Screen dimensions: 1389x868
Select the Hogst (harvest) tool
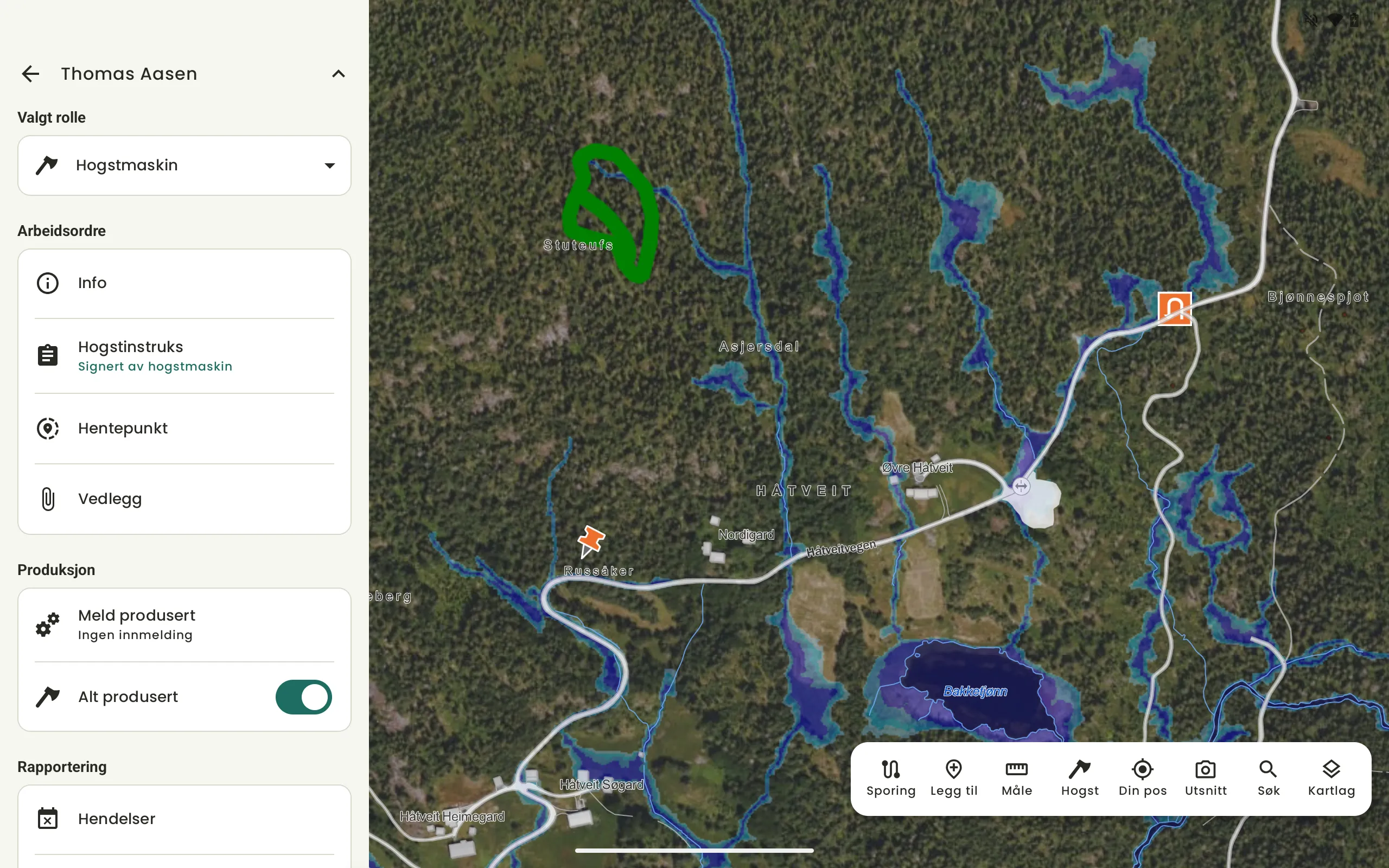tap(1079, 778)
